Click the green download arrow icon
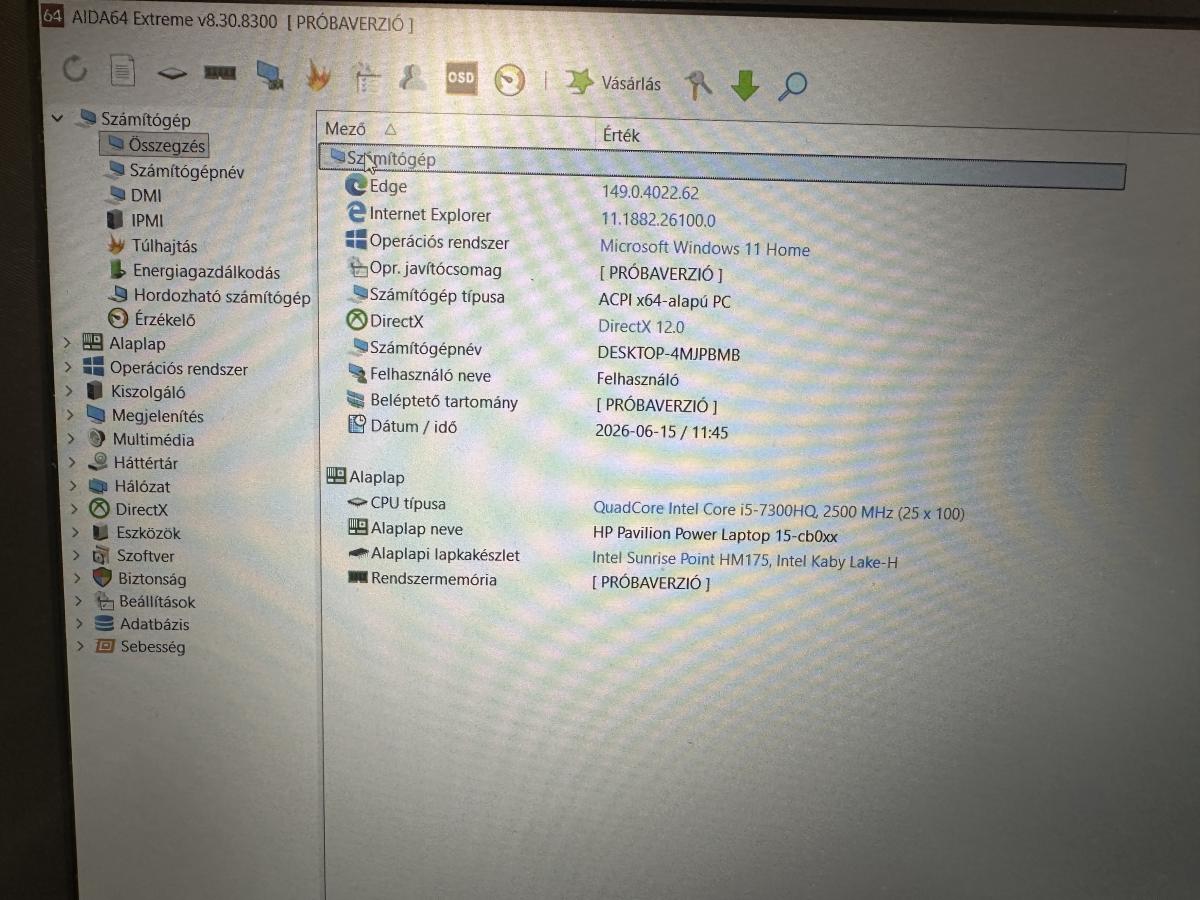Screen dimensions: 1200x900 (x=745, y=85)
